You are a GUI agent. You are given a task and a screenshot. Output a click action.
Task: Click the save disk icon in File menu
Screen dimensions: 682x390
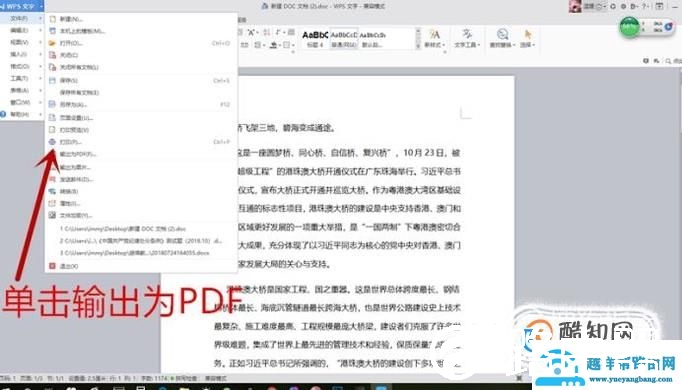coord(53,80)
